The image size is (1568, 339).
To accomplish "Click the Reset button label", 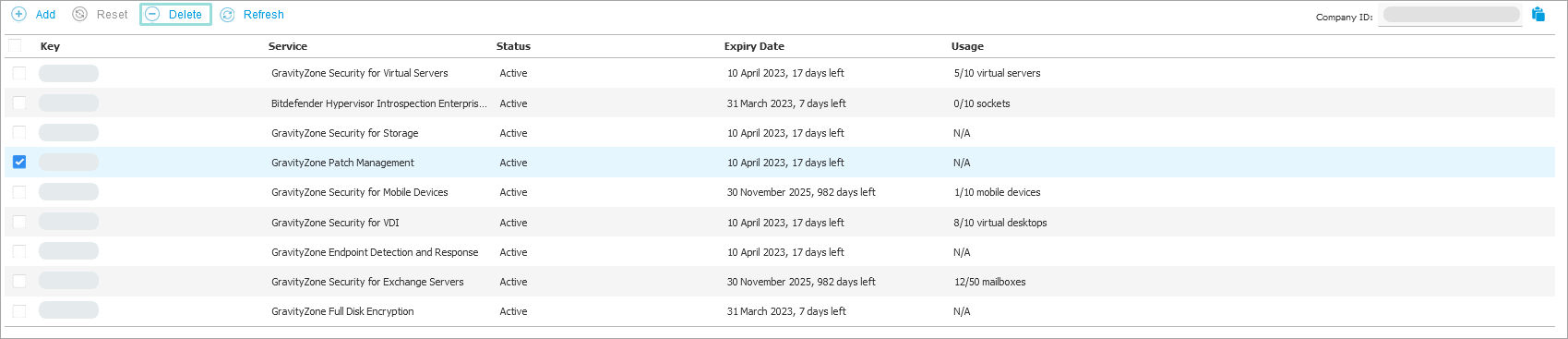I will pos(112,15).
